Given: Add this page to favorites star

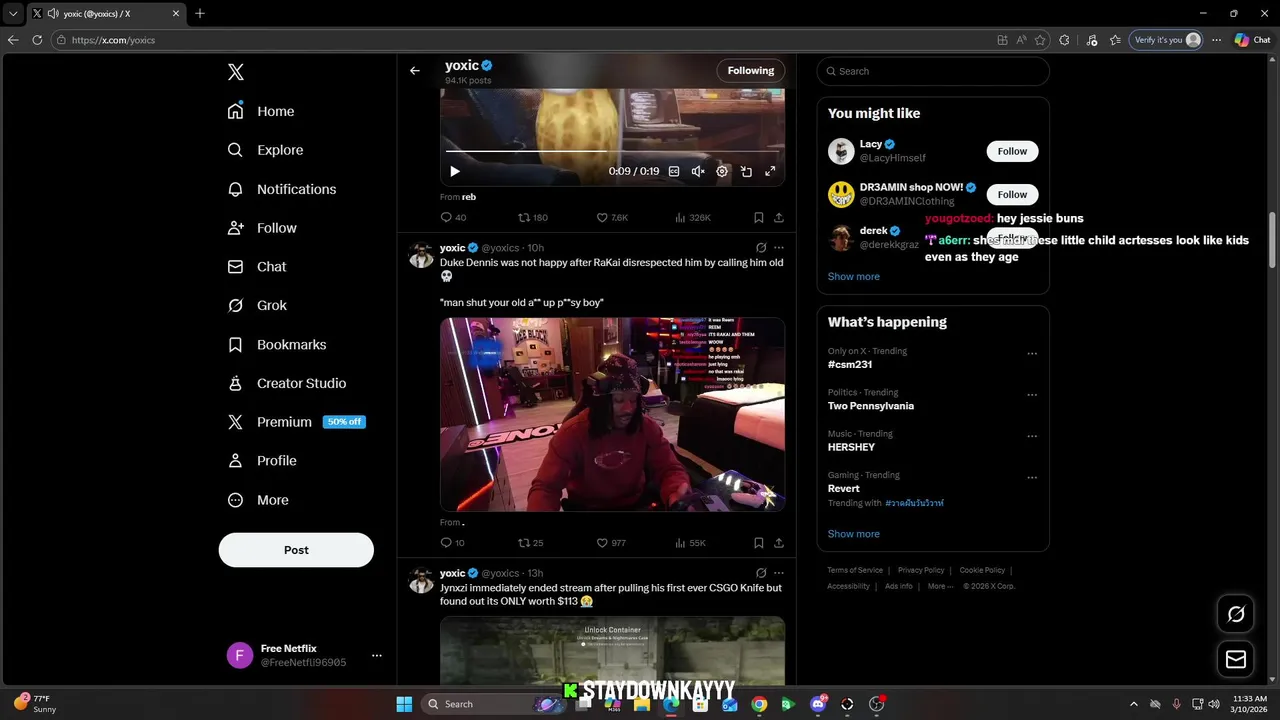Looking at the screenshot, I should (x=1040, y=40).
